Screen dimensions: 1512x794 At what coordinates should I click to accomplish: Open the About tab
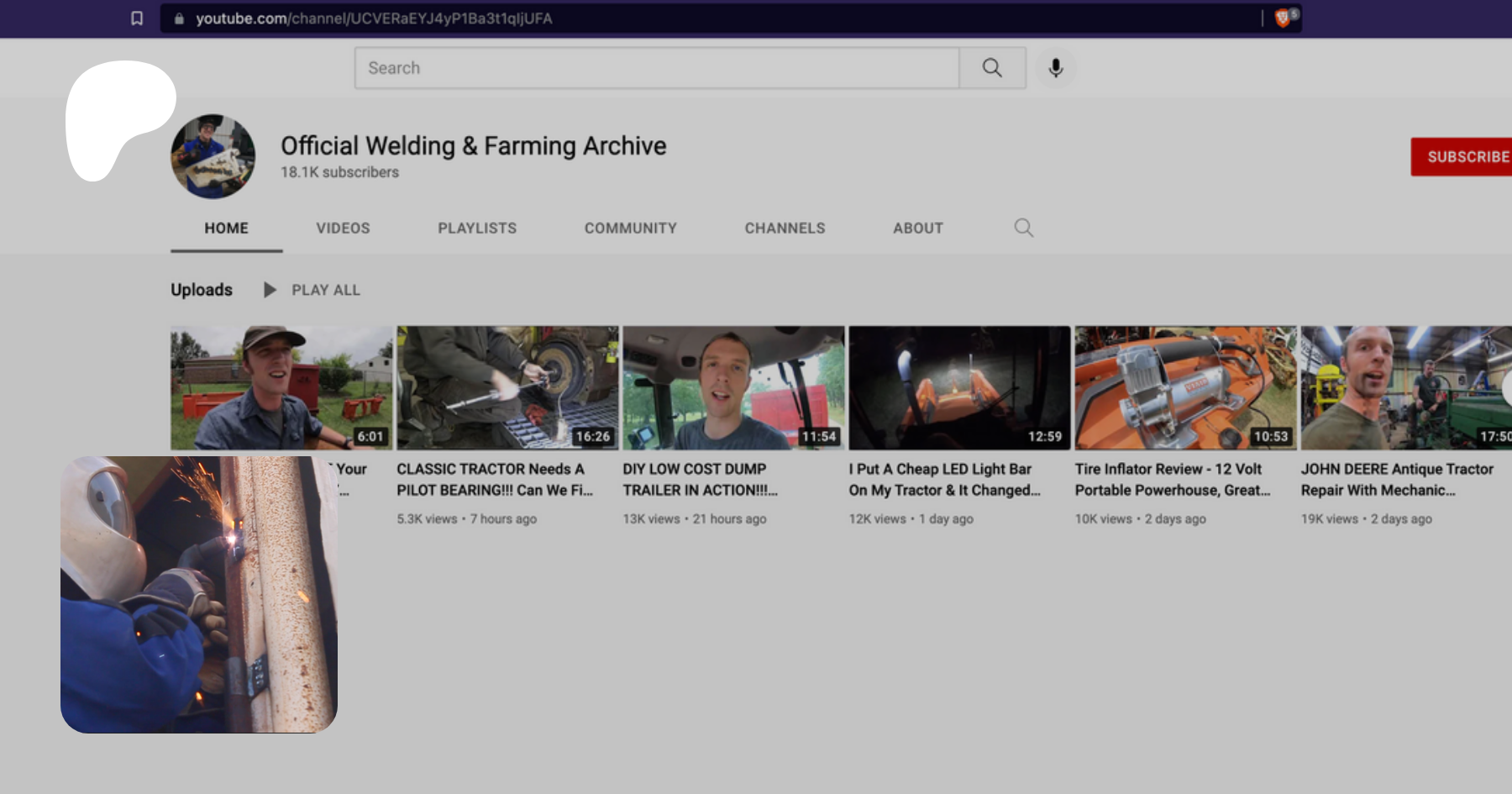[917, 229]
